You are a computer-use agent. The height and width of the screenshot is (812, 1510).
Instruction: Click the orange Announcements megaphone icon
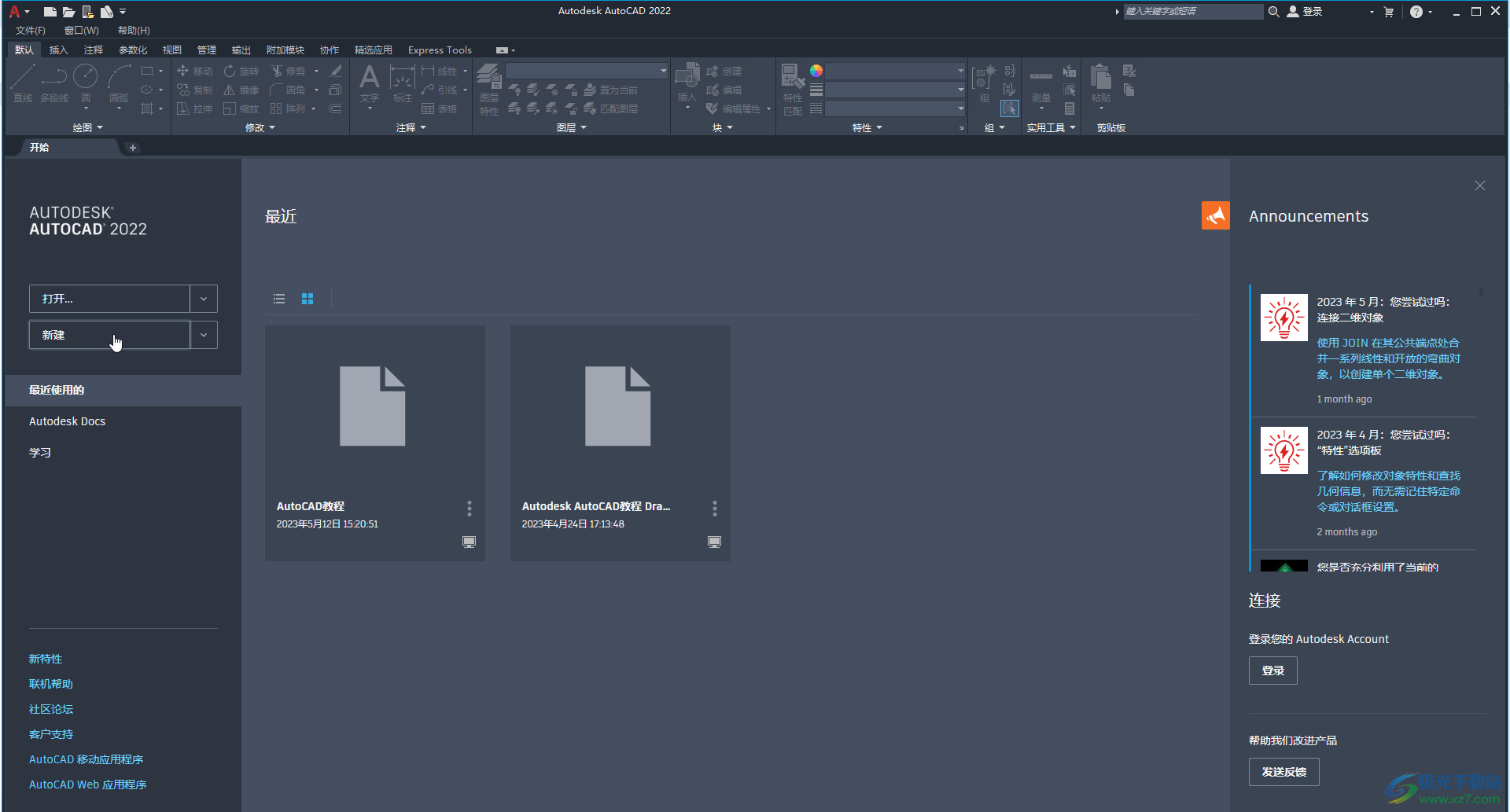(1215, 215)
